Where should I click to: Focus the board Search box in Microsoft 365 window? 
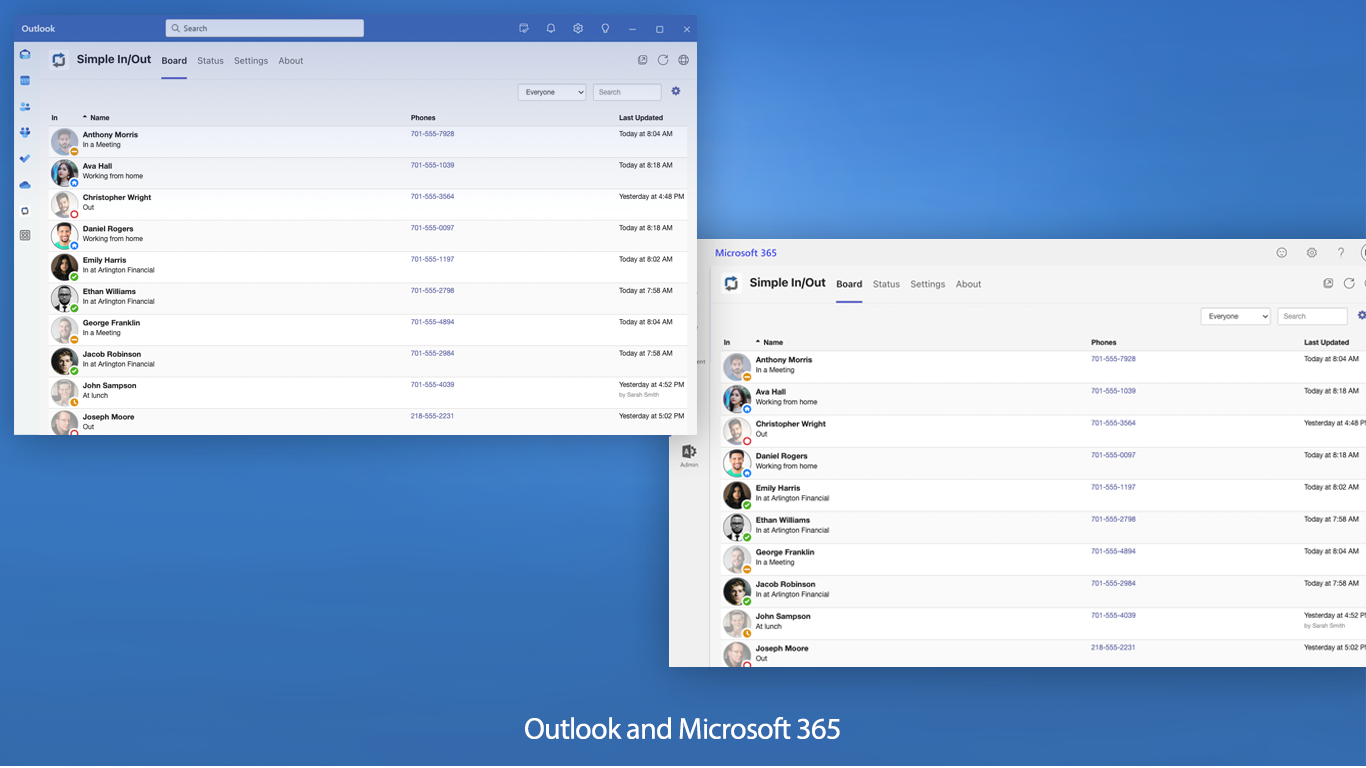pos(1312,316)
